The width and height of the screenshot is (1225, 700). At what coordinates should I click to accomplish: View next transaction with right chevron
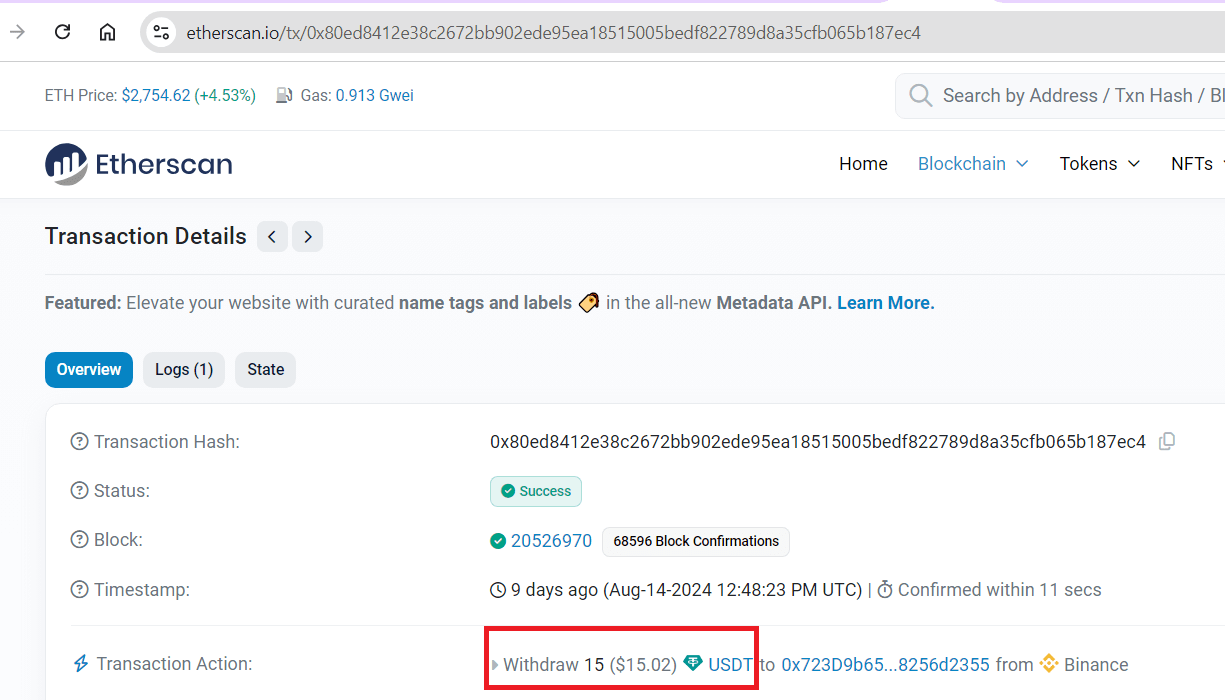tap(308, 237)
